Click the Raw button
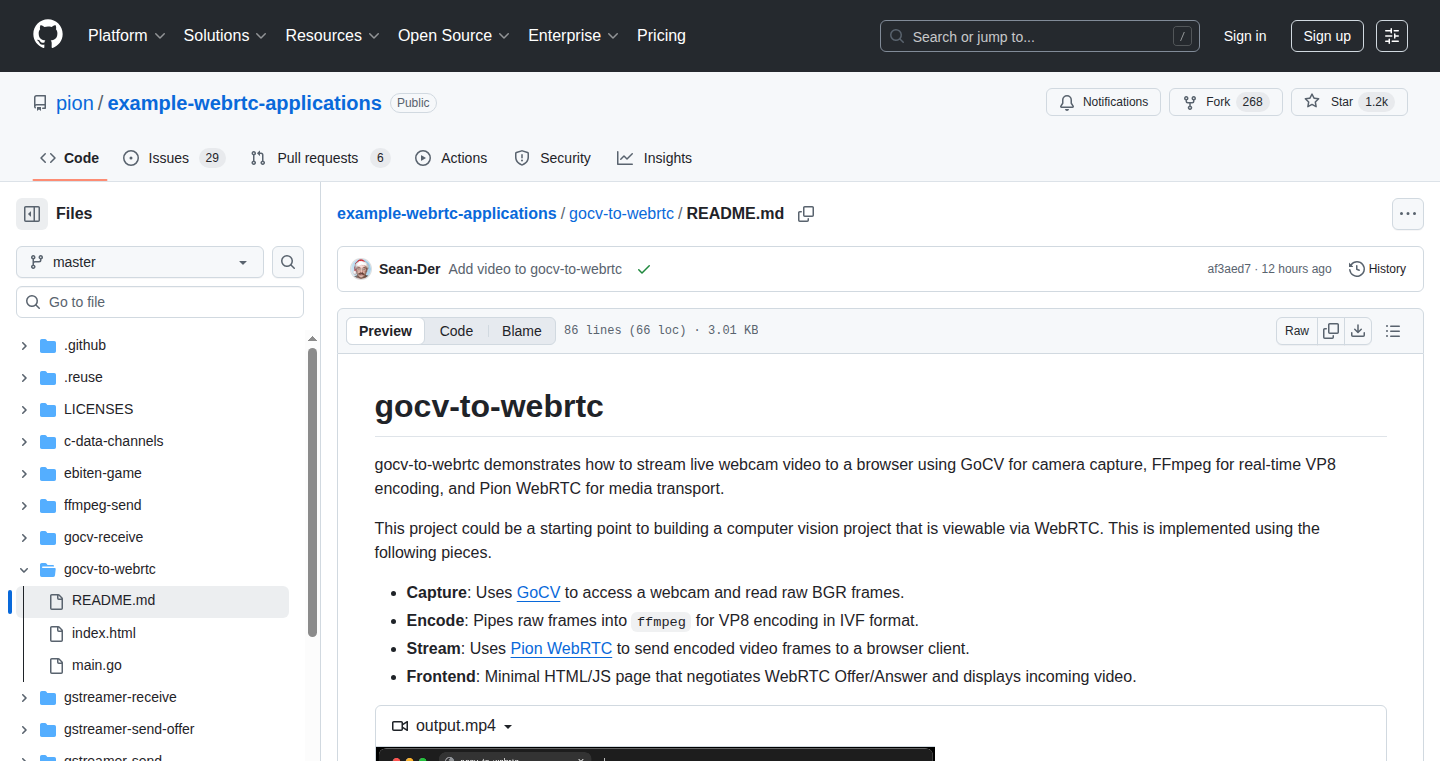 [1297, 331]
